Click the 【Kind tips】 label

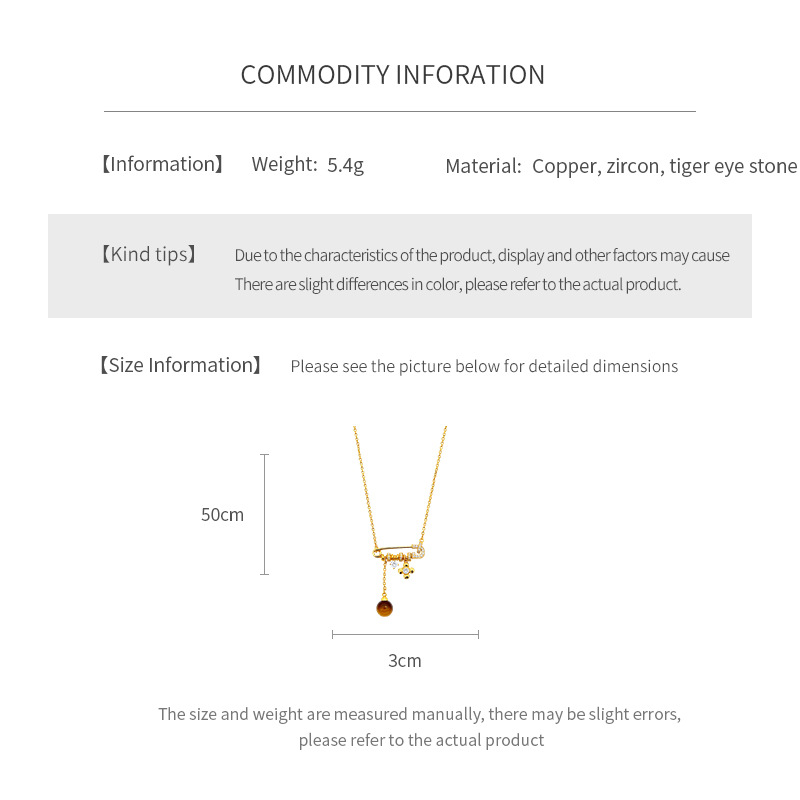(149, 254)
